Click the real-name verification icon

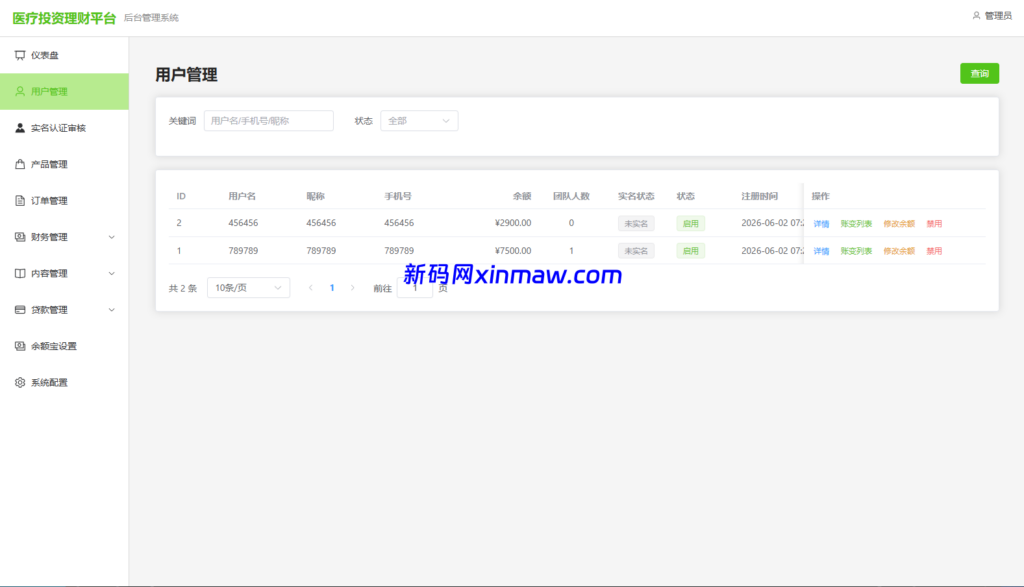click(x=20, y=128)
